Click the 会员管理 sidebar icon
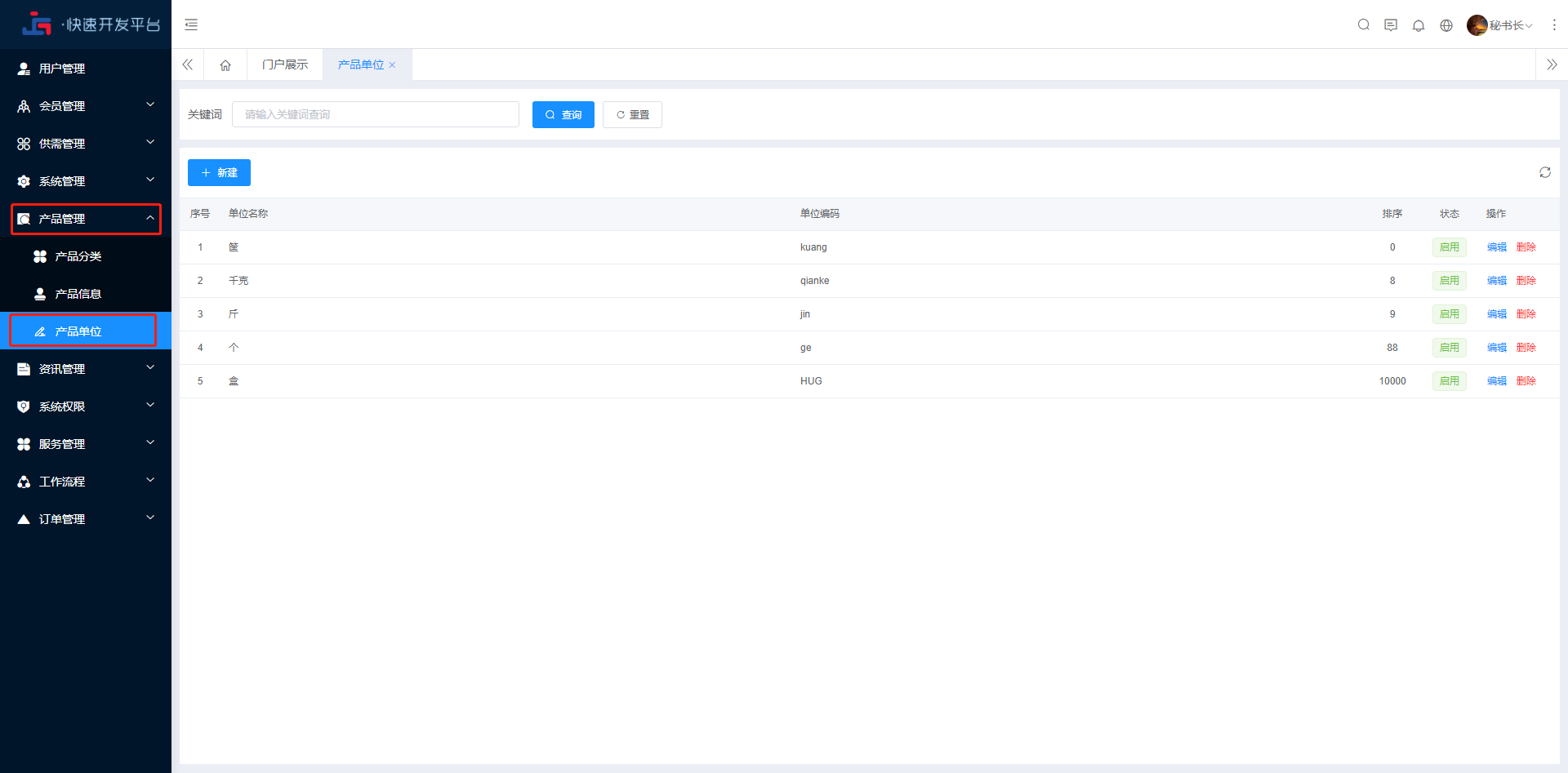The width and height of the screenshot is (1568, 773). [24, 106]
